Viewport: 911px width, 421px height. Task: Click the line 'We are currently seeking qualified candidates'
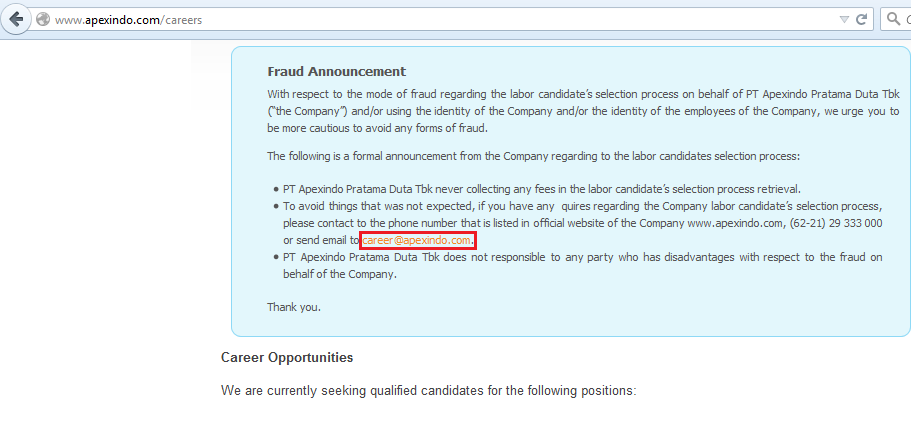tap(429, 391)
